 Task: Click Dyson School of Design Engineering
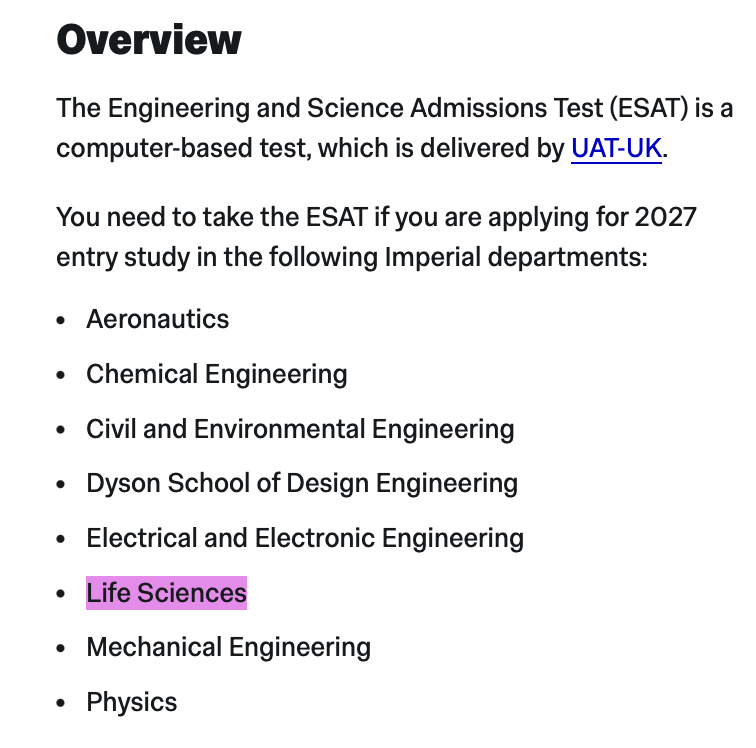(x=302, y=484)
